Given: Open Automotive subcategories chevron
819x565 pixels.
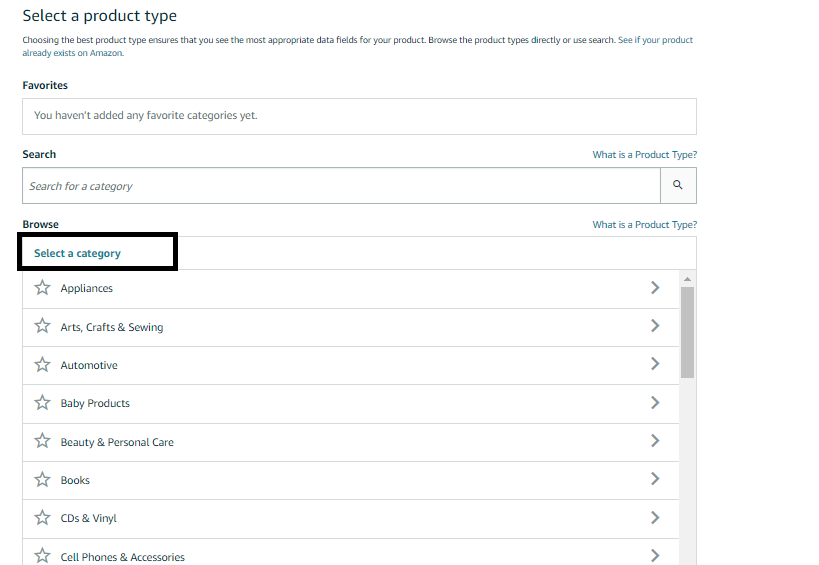Looking at the screenshot, I should point(655,364).
